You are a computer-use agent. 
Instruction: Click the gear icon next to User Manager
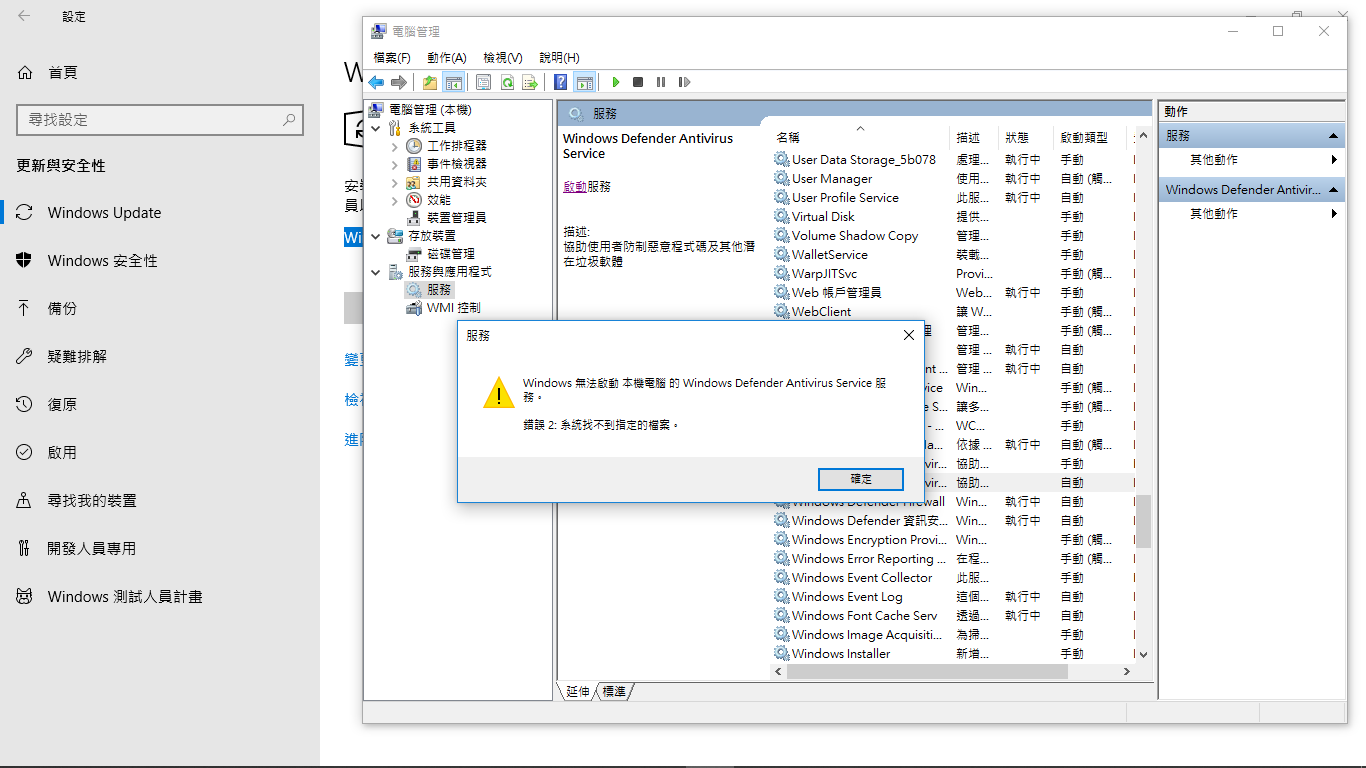(x=782, y=178)
